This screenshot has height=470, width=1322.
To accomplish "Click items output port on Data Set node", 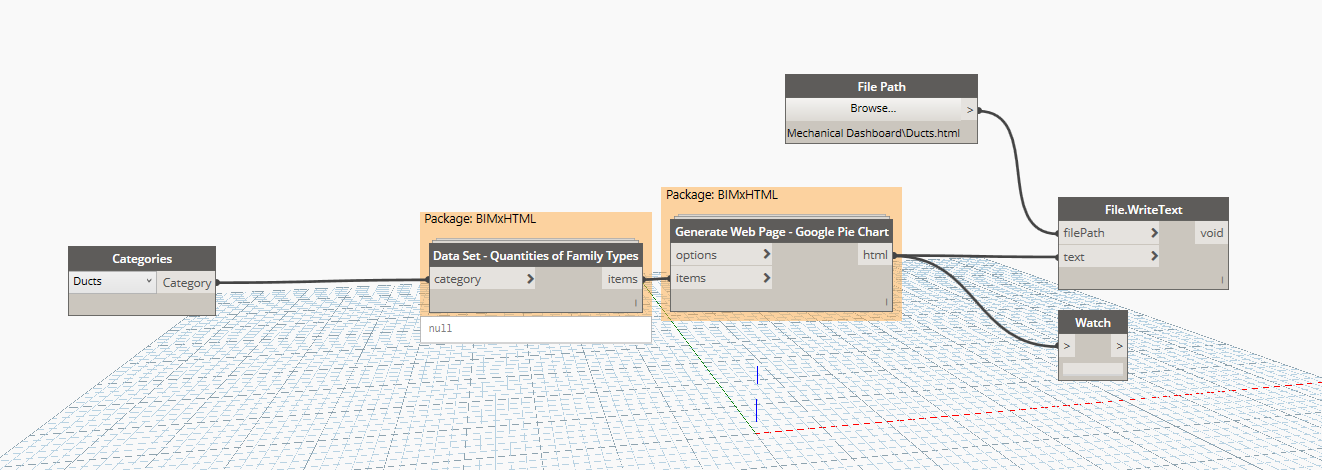I will click(621, 280).
